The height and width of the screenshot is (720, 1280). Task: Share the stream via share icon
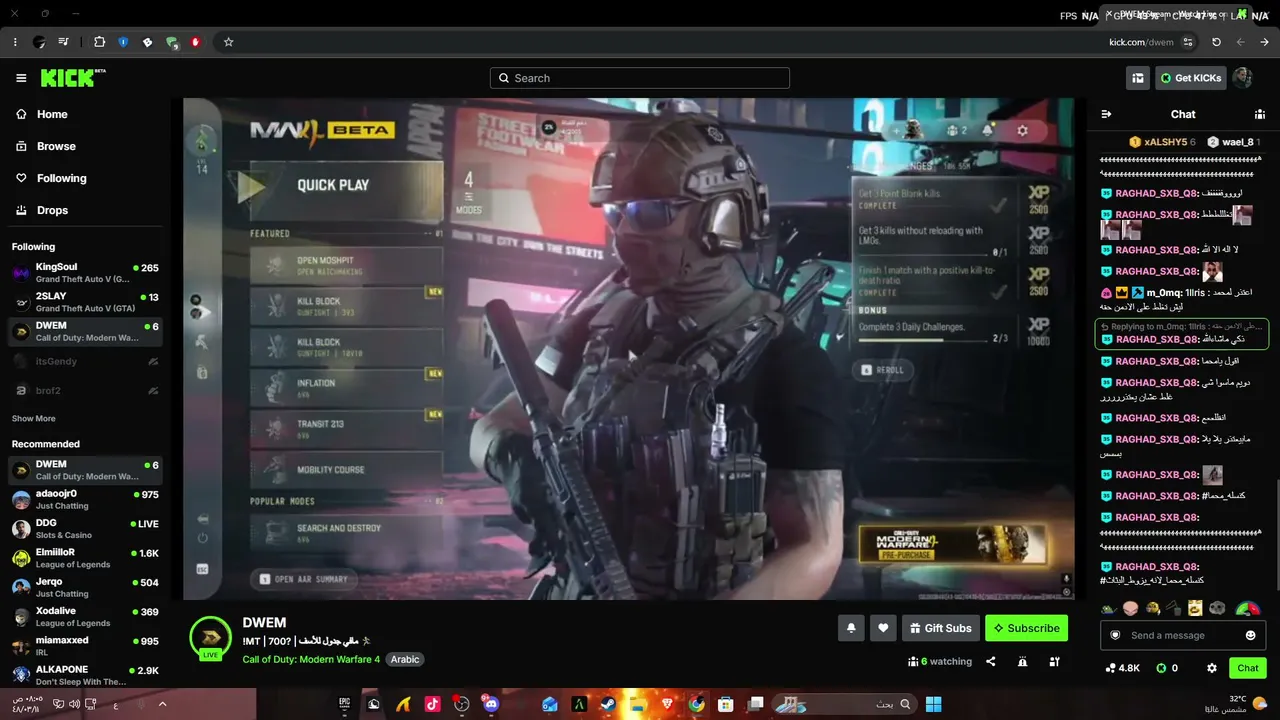(x=991, y=661)
